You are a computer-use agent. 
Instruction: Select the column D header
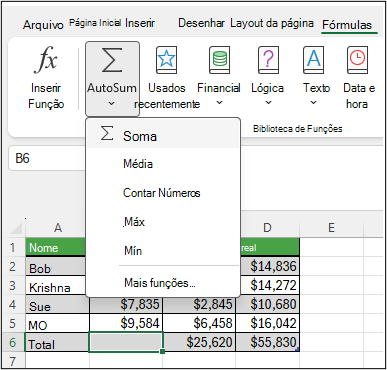coord(267,228)
